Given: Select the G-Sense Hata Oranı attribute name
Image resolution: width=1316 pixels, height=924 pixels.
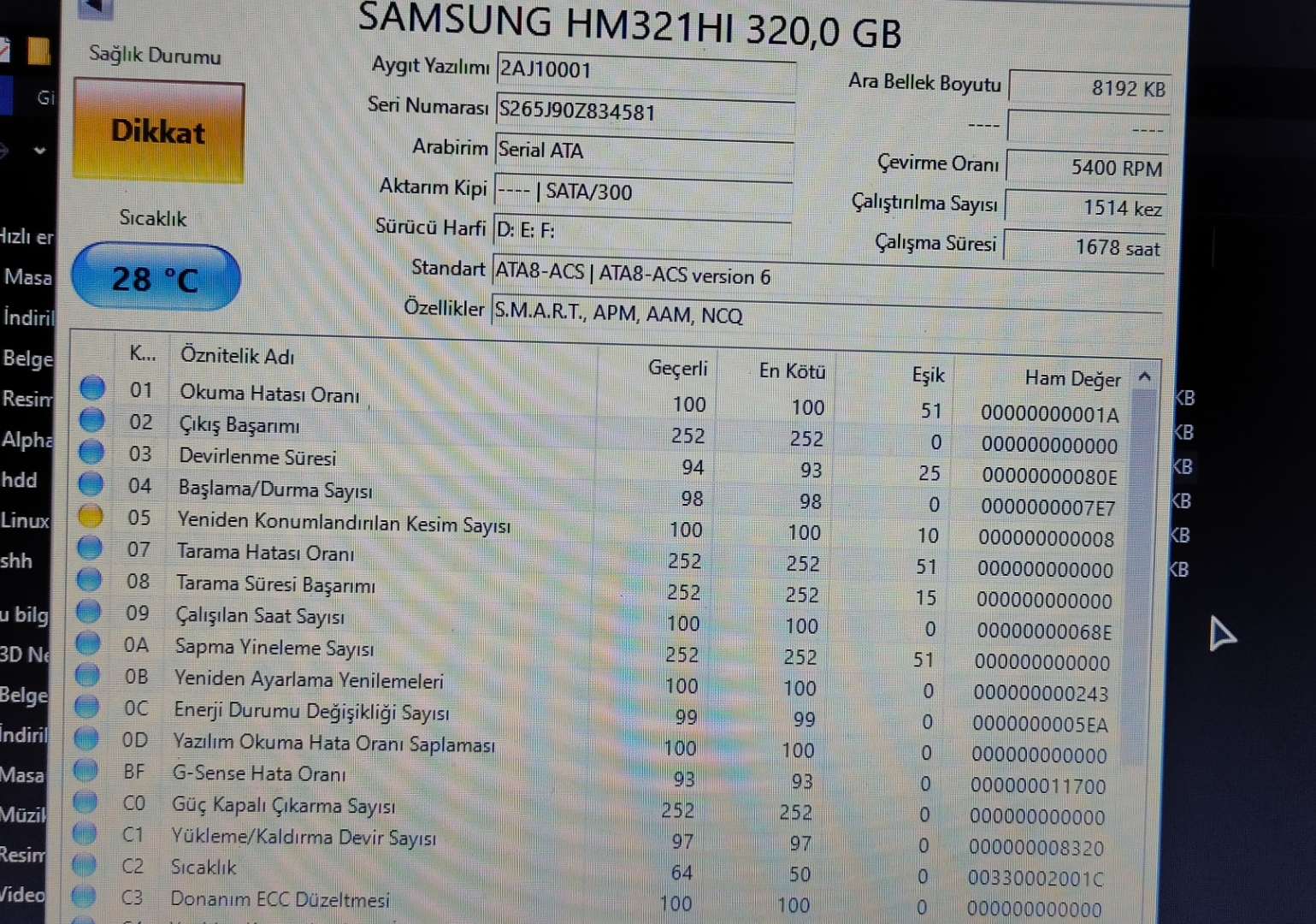Looking at the screenshot, I should click(259, 773).
